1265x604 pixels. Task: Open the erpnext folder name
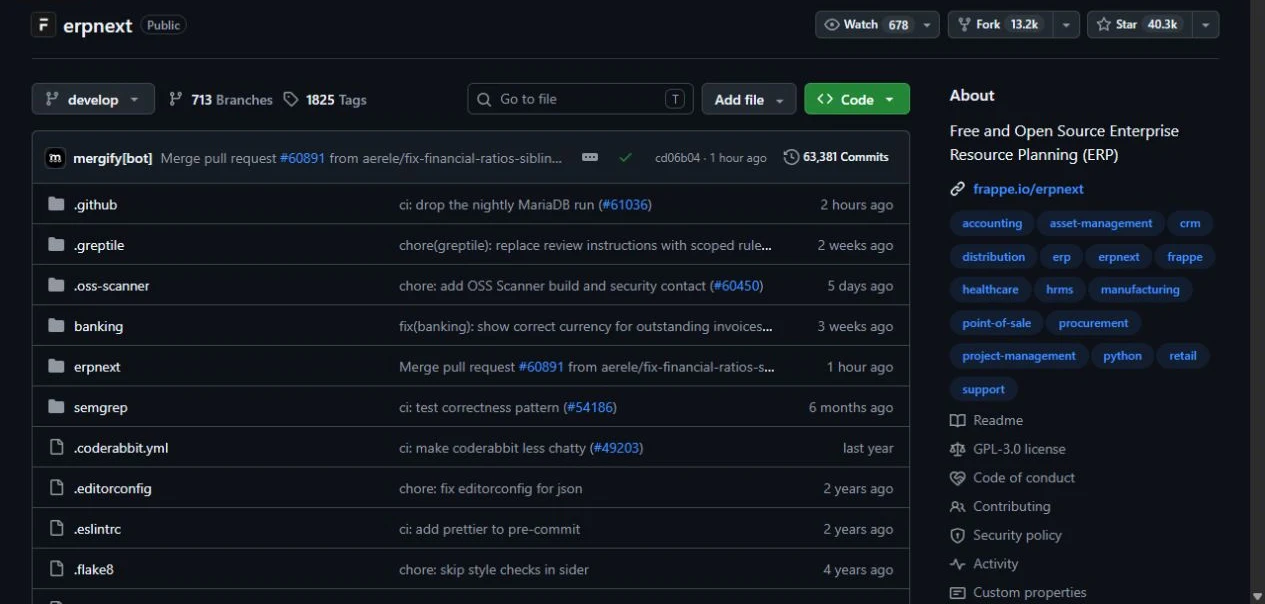[97, 367]
